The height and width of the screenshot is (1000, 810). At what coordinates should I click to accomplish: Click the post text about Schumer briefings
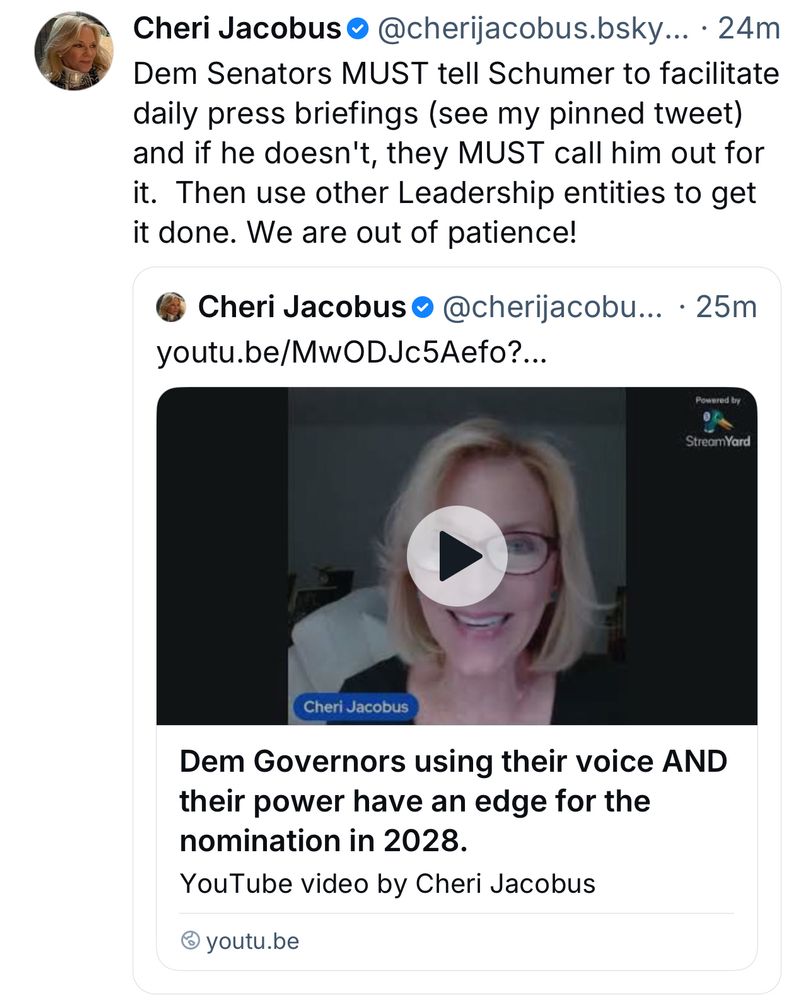click(455, 153)
